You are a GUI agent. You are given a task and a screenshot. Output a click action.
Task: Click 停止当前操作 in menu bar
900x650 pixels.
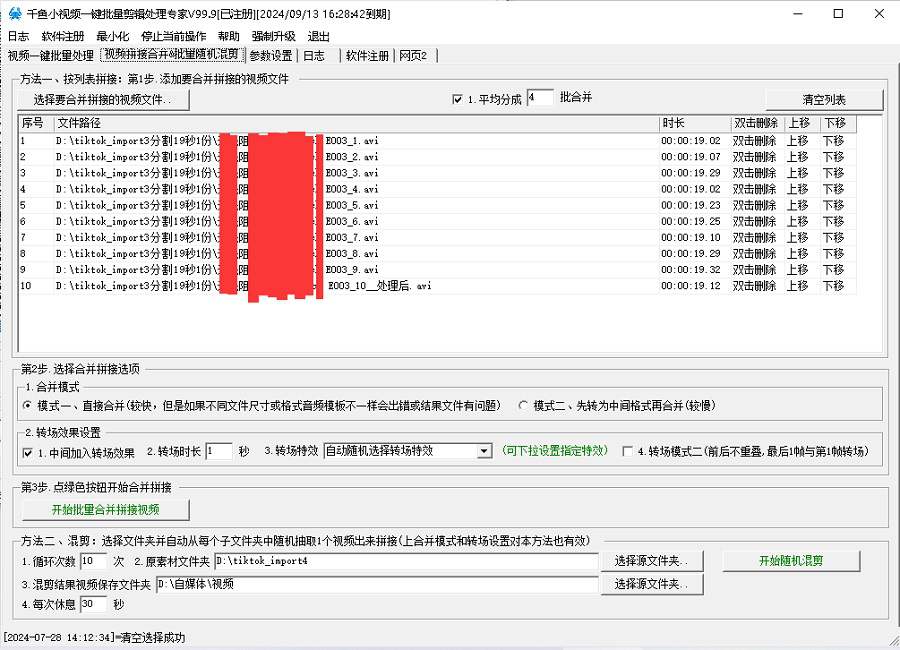[174, 36]
